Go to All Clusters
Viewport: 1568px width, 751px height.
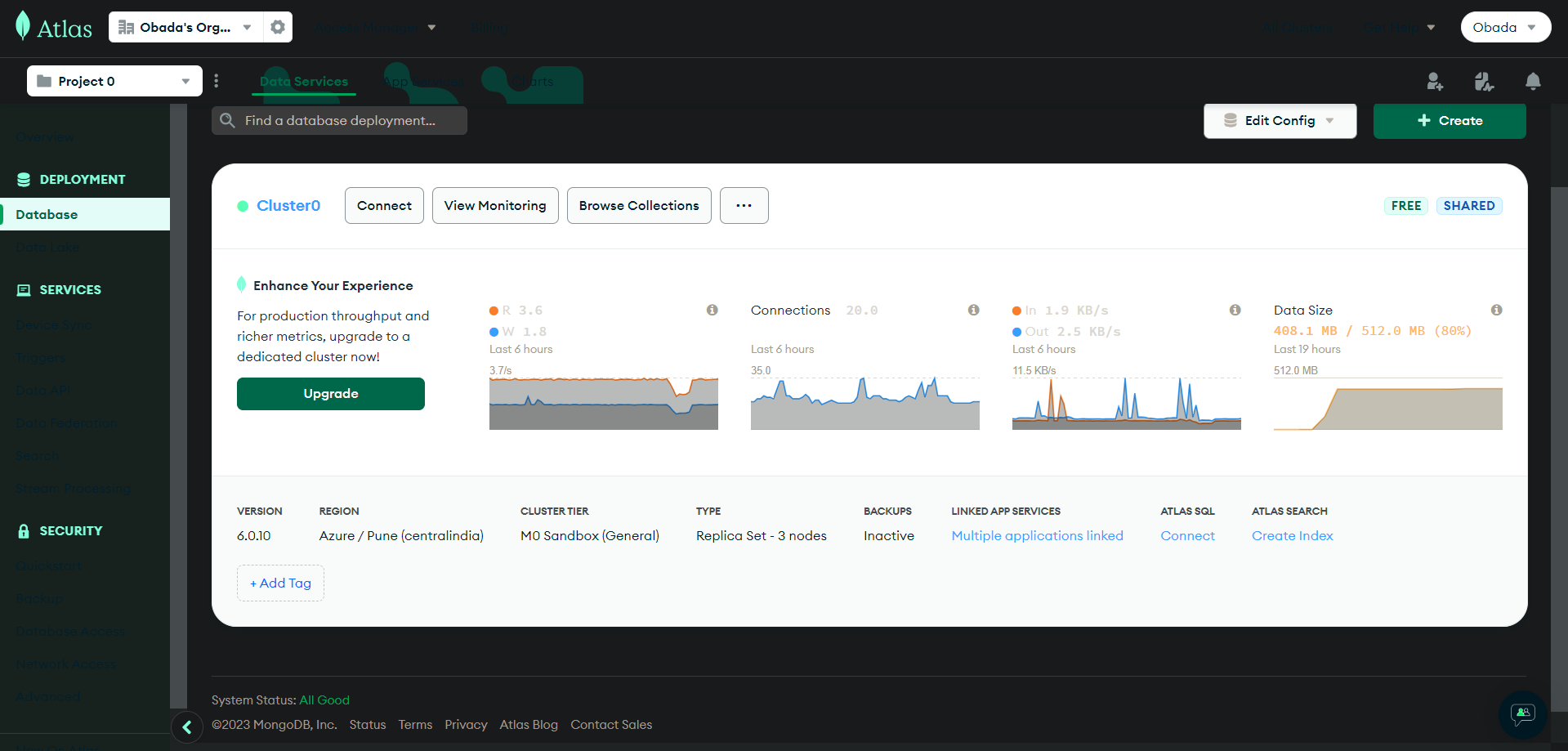[x=1297, y=28]
